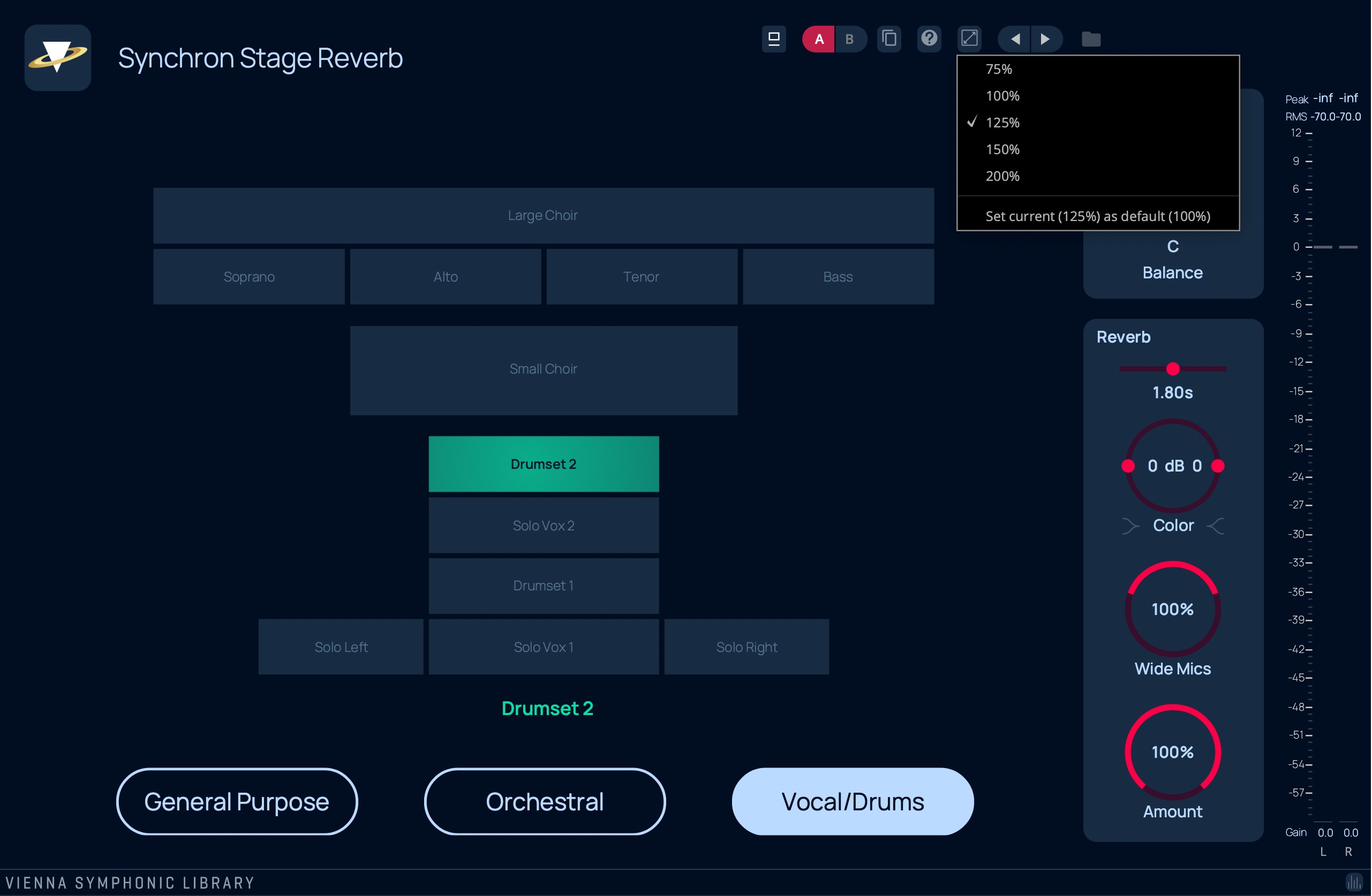The width and height of the screenshot is (1372, 896).
Task: Select the Large Choir position
Action: coord(543,216)
